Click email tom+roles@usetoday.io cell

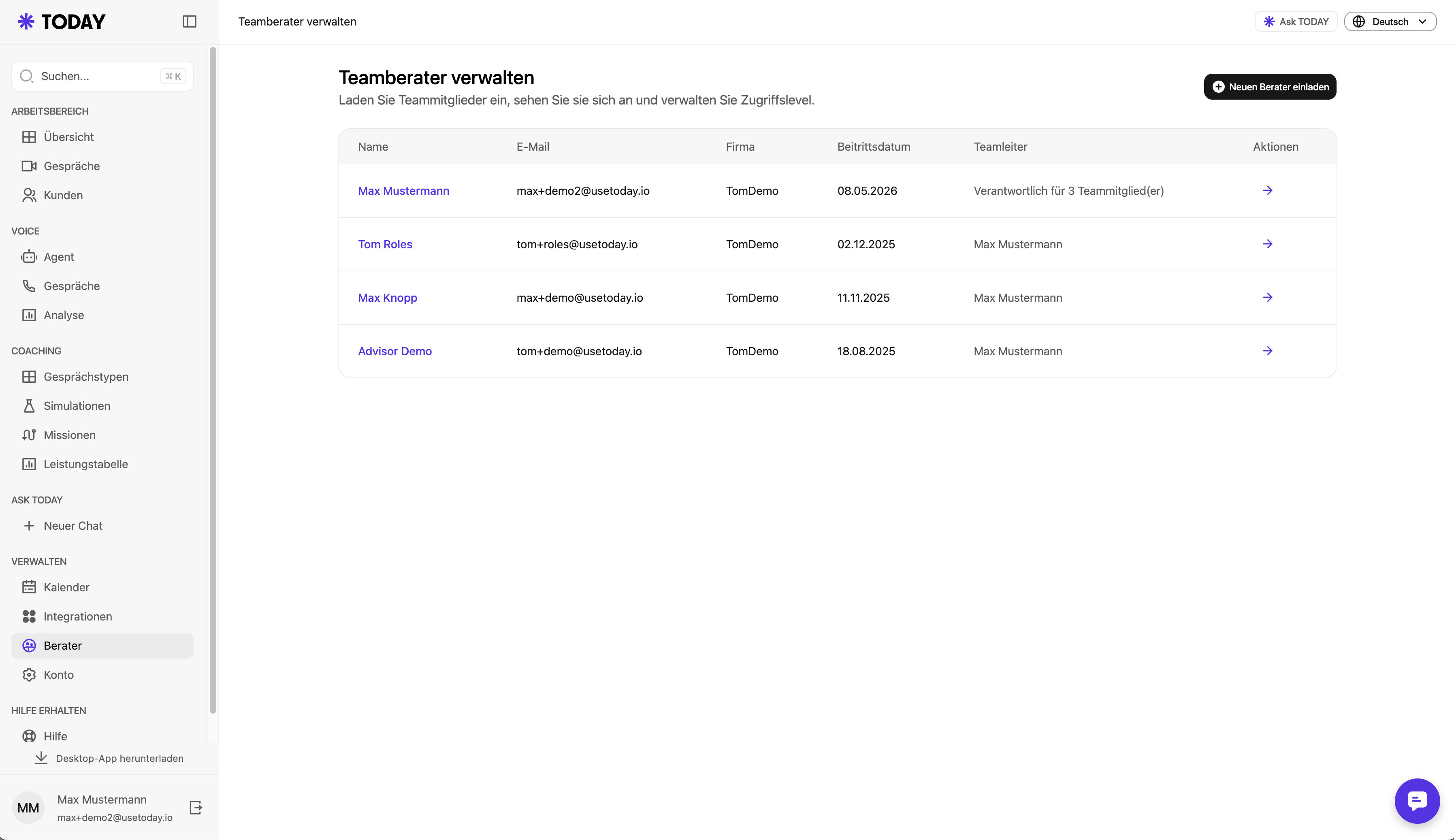pyautogui.click(x=577, y=244)
